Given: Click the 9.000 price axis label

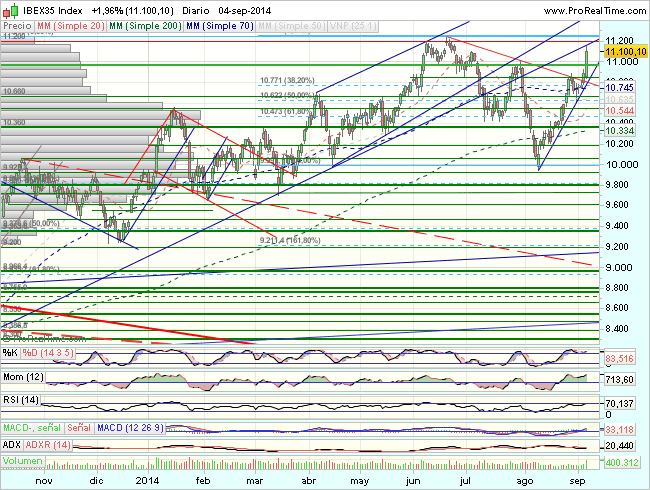Looking at the screenshot, I should pos(619,267).
